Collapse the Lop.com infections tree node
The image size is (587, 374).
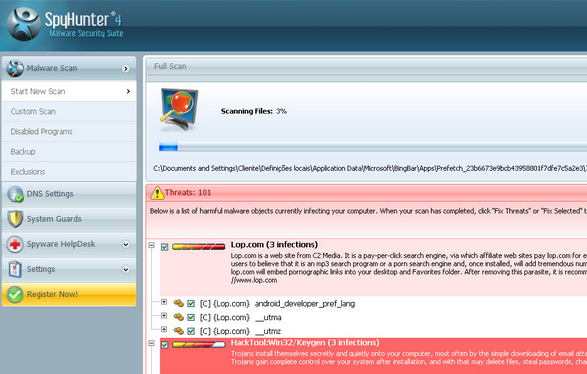click(x=152, y=245)
